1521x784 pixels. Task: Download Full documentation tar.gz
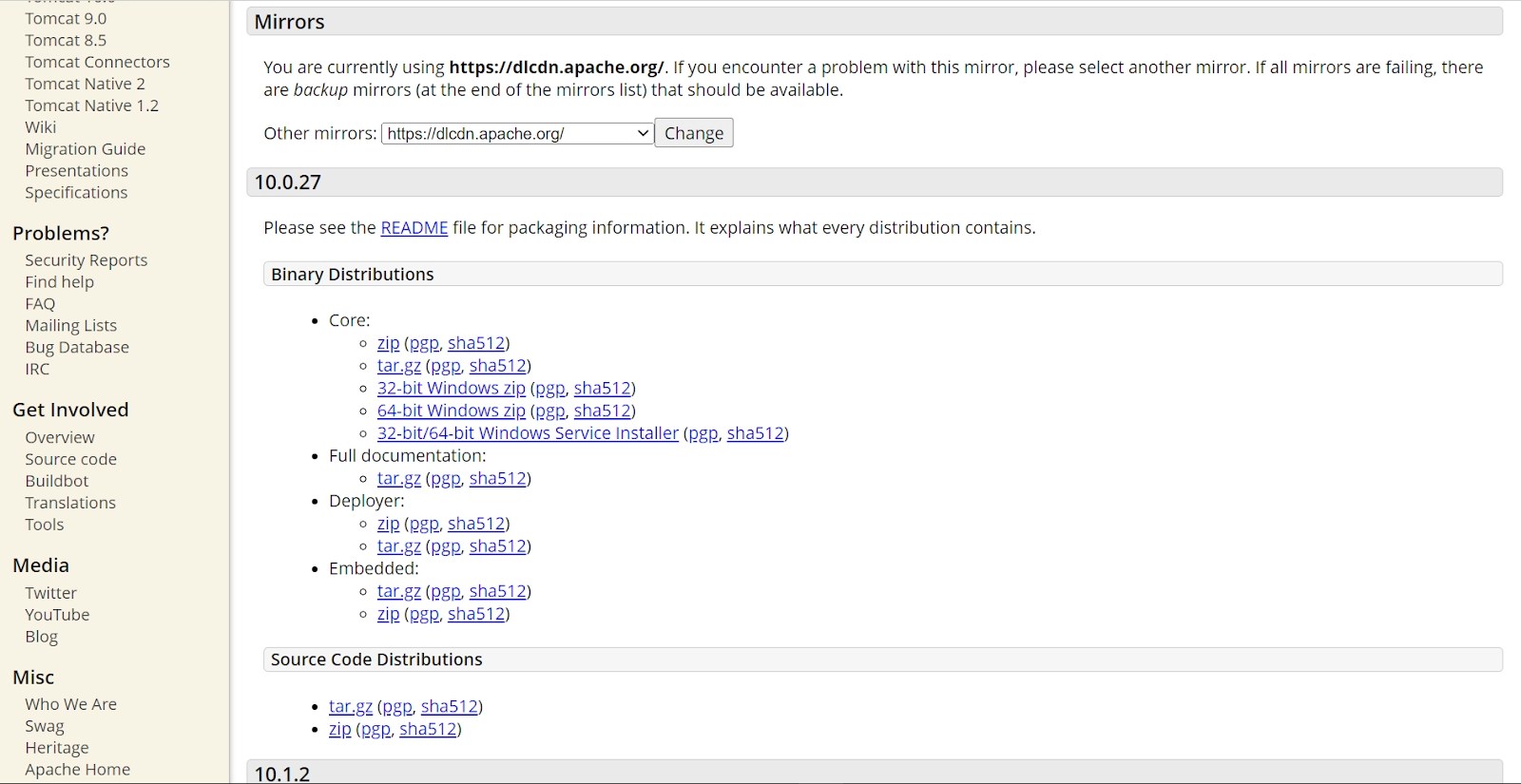399,479
